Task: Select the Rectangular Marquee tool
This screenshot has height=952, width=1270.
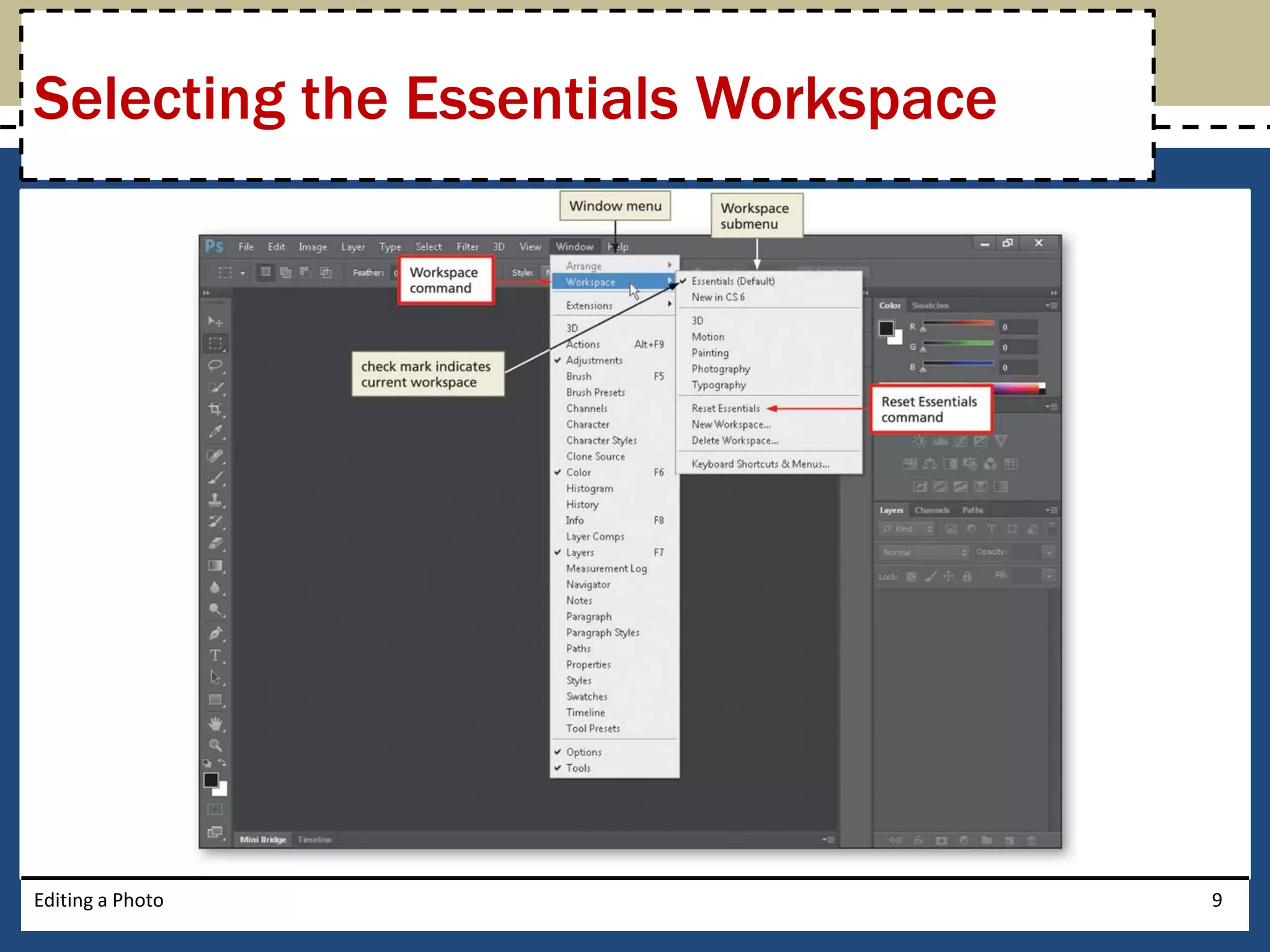Action: click(215, 343)
